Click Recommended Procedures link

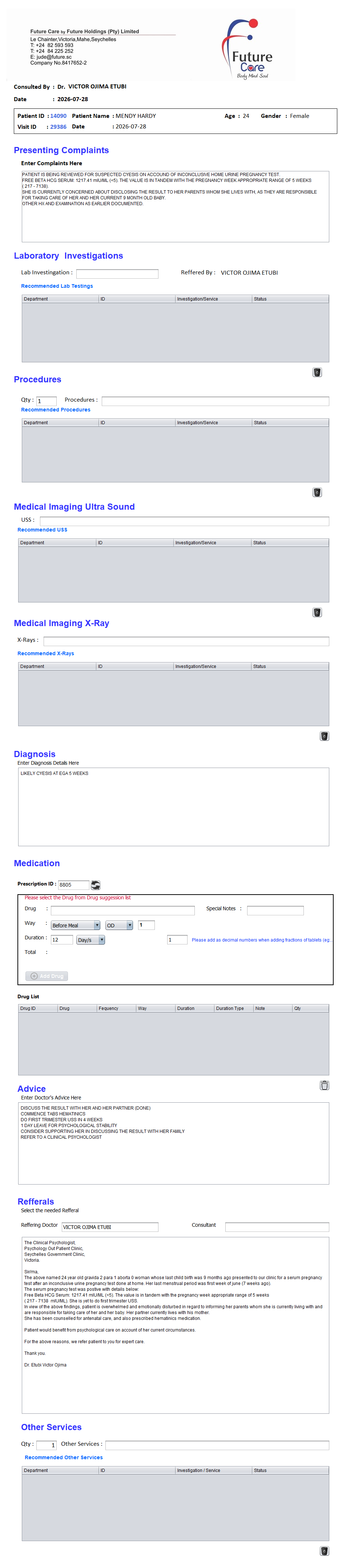56,410
